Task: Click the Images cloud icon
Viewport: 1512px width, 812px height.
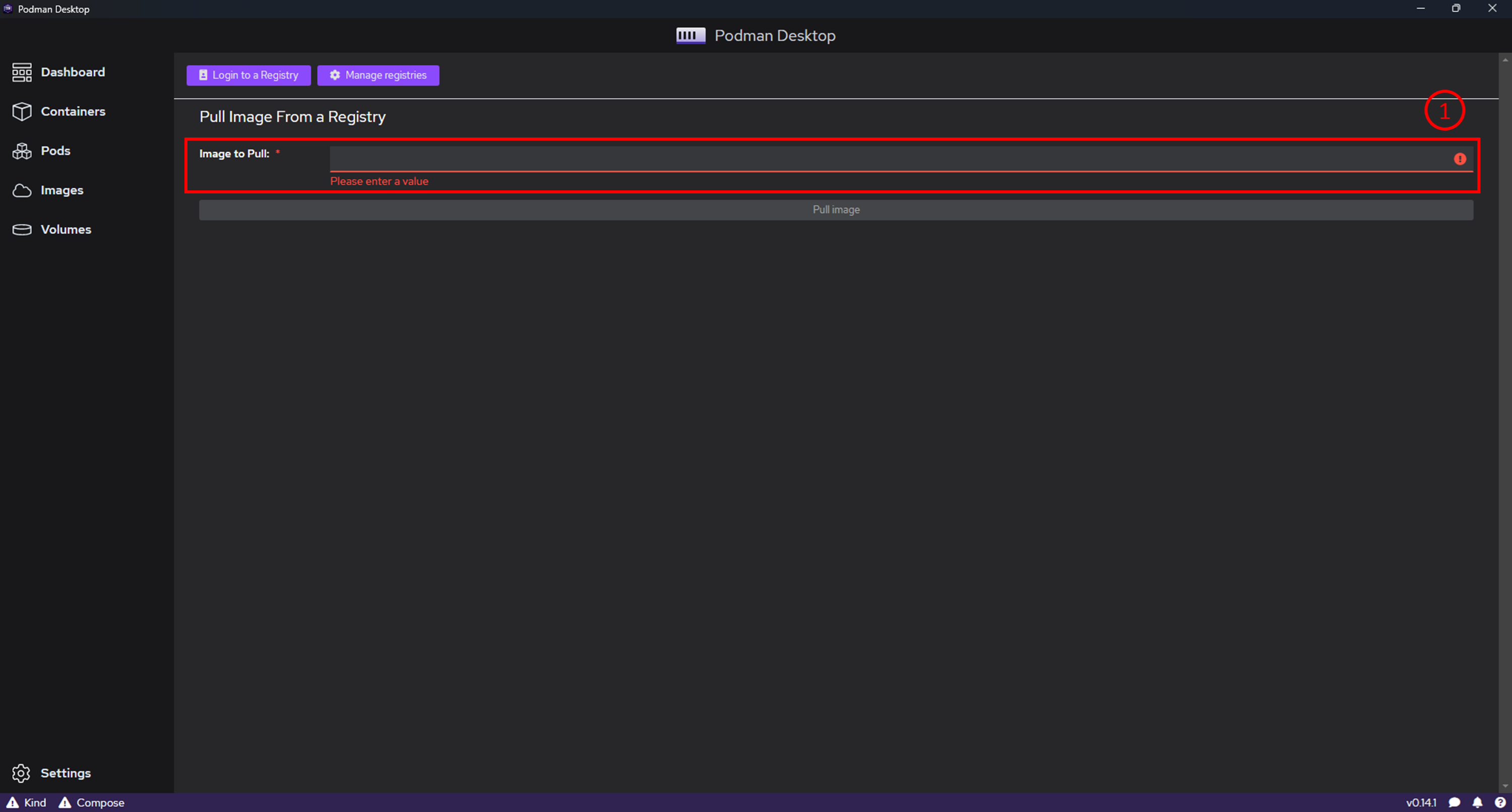Action: (22, 190)
